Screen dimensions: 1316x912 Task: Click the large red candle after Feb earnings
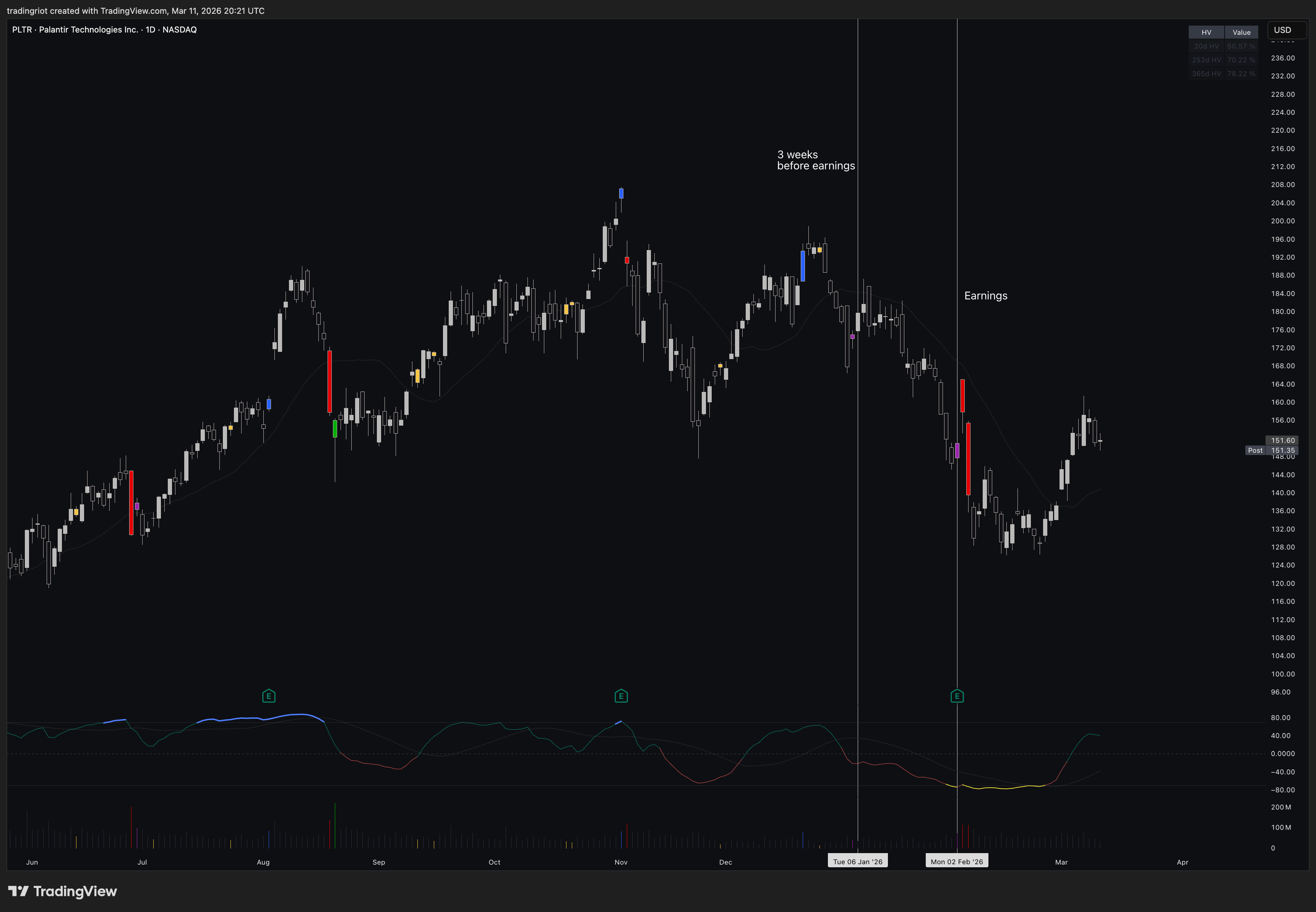pos(967,459)
